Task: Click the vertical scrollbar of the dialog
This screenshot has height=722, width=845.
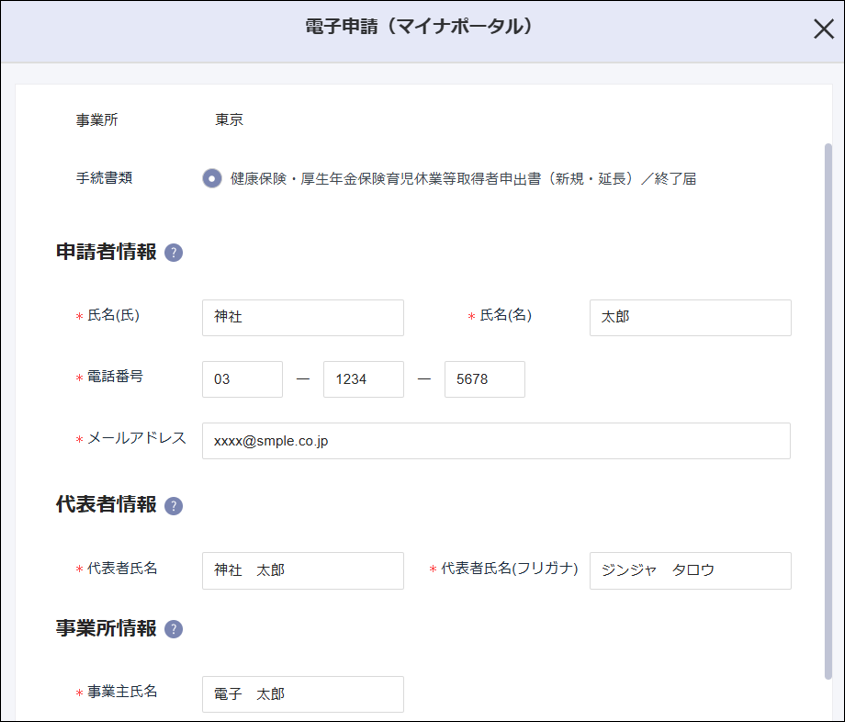Action: 828,412
